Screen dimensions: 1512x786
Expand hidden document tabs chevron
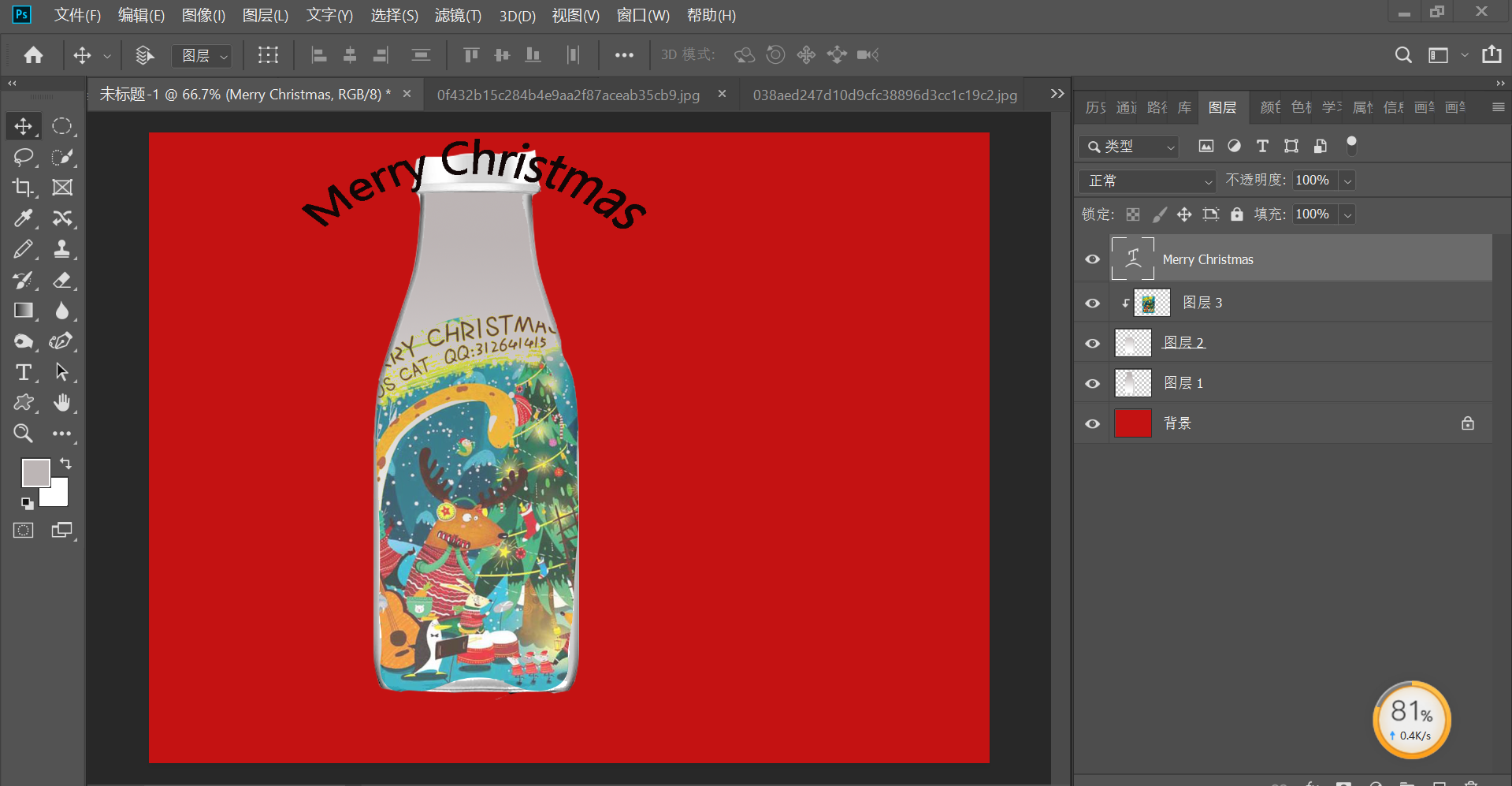coord(1057,94)
